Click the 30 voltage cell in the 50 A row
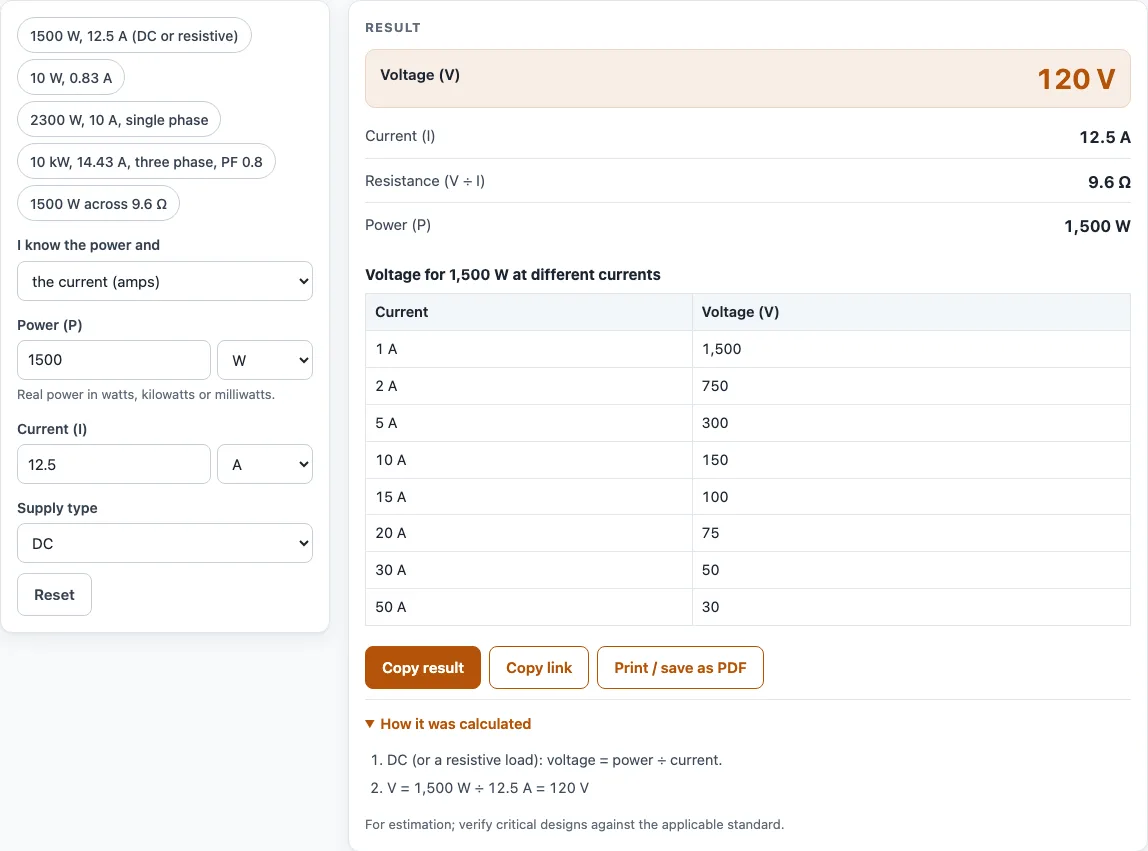 coord(912,607)
